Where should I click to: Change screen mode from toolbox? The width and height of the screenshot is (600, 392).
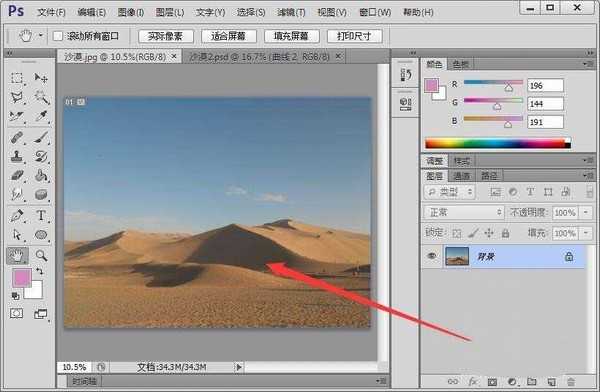coord(41,314)
